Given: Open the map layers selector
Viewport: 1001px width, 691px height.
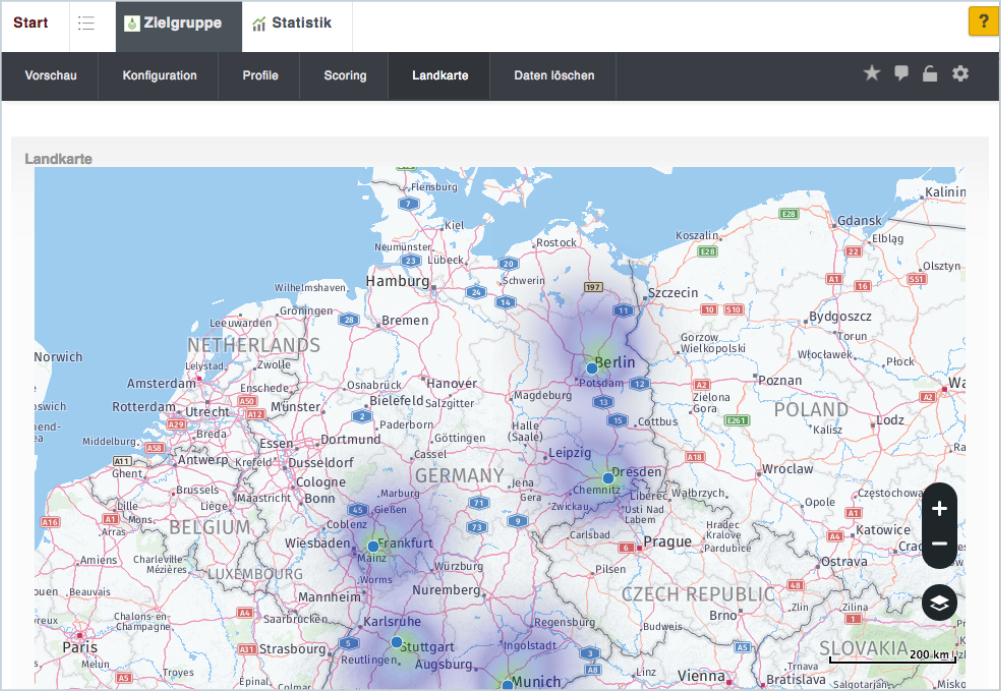Looking at the screenshot, I should point(939,603).
